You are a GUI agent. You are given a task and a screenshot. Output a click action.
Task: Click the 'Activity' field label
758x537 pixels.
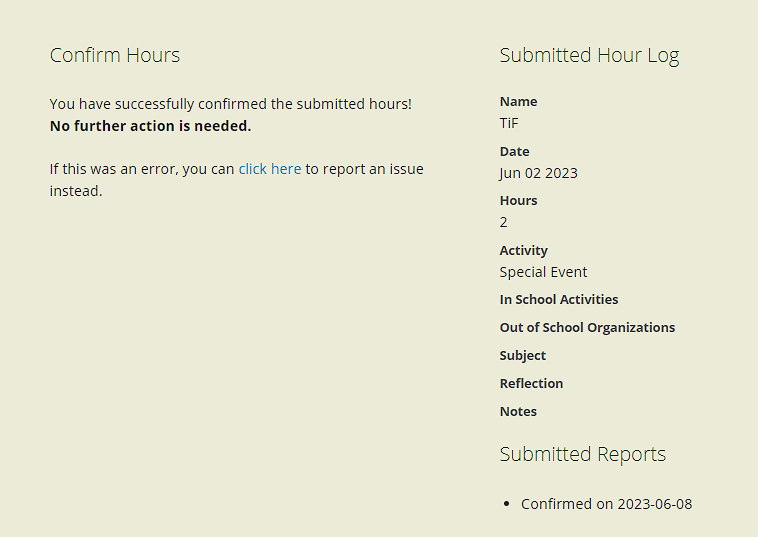point(524,251)
